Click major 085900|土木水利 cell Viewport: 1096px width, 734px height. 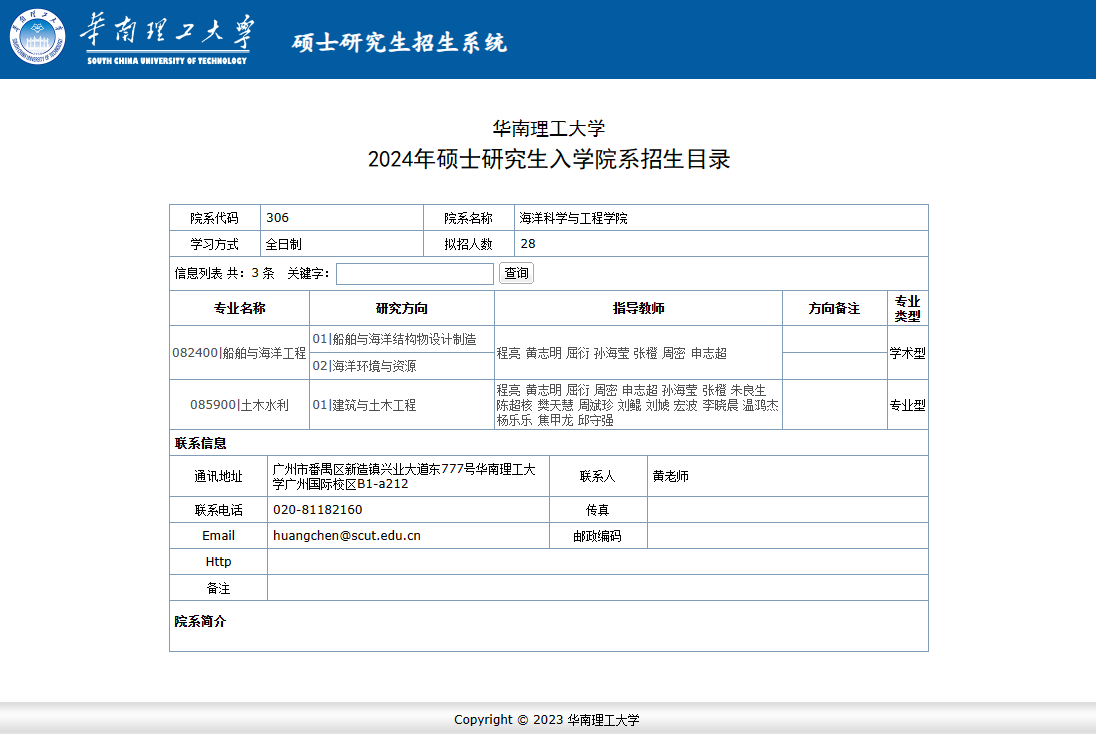(x=240, y=405)
